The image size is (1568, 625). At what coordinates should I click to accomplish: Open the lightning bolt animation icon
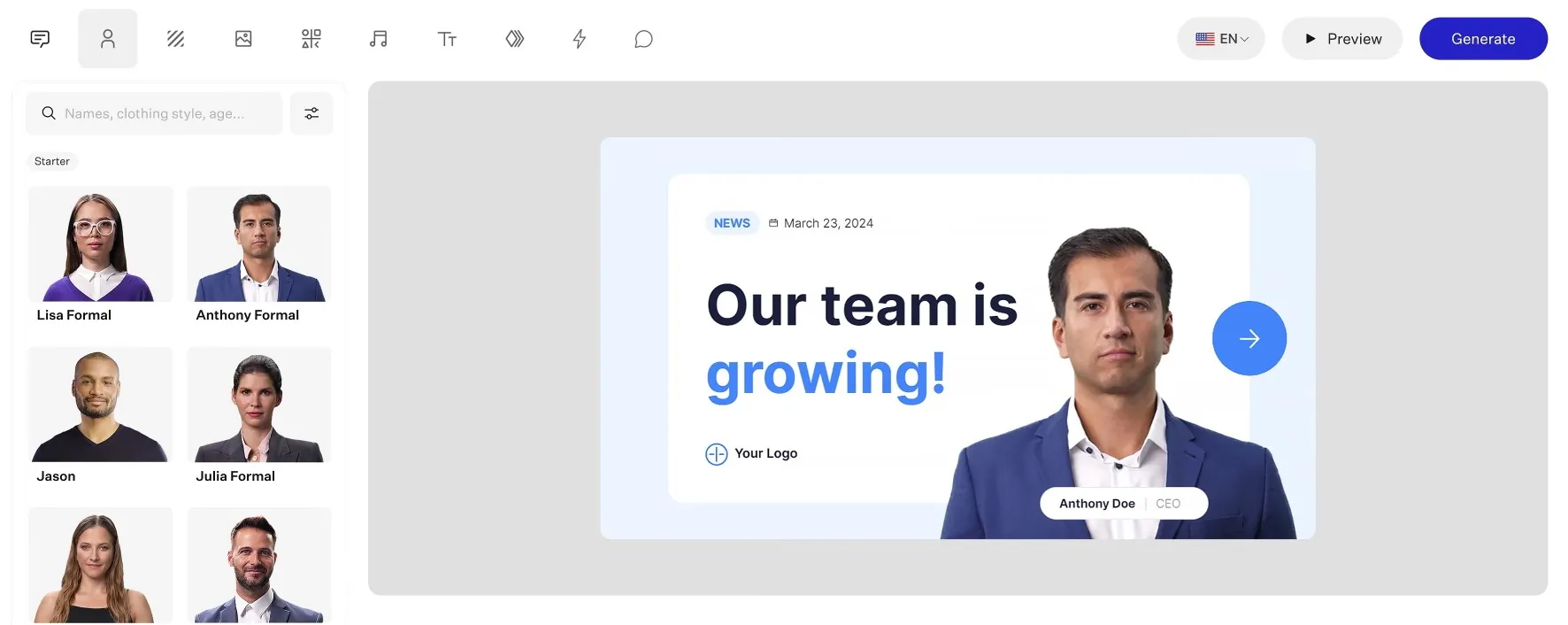[580, 39]
